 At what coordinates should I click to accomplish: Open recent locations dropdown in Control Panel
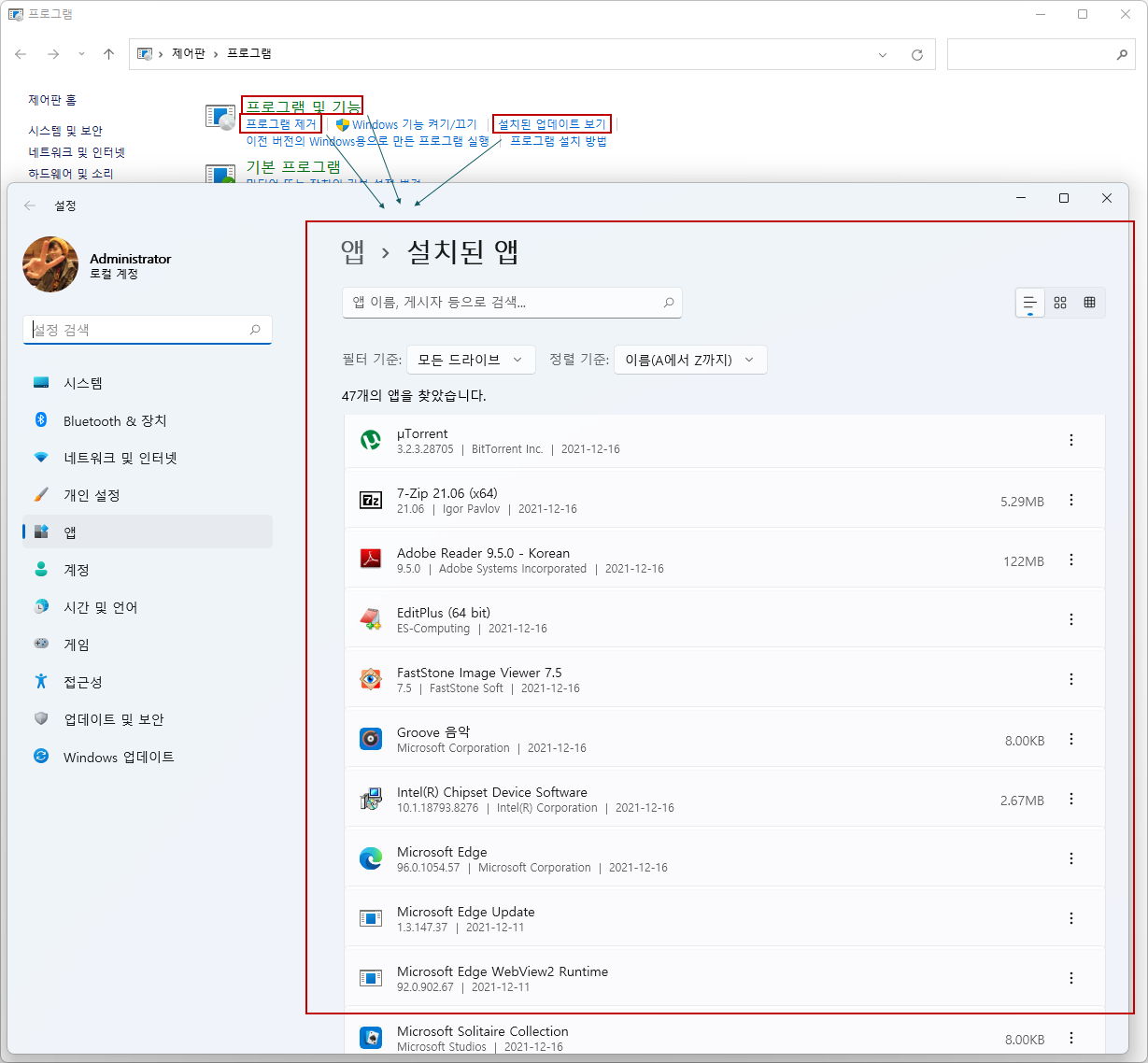81,54
